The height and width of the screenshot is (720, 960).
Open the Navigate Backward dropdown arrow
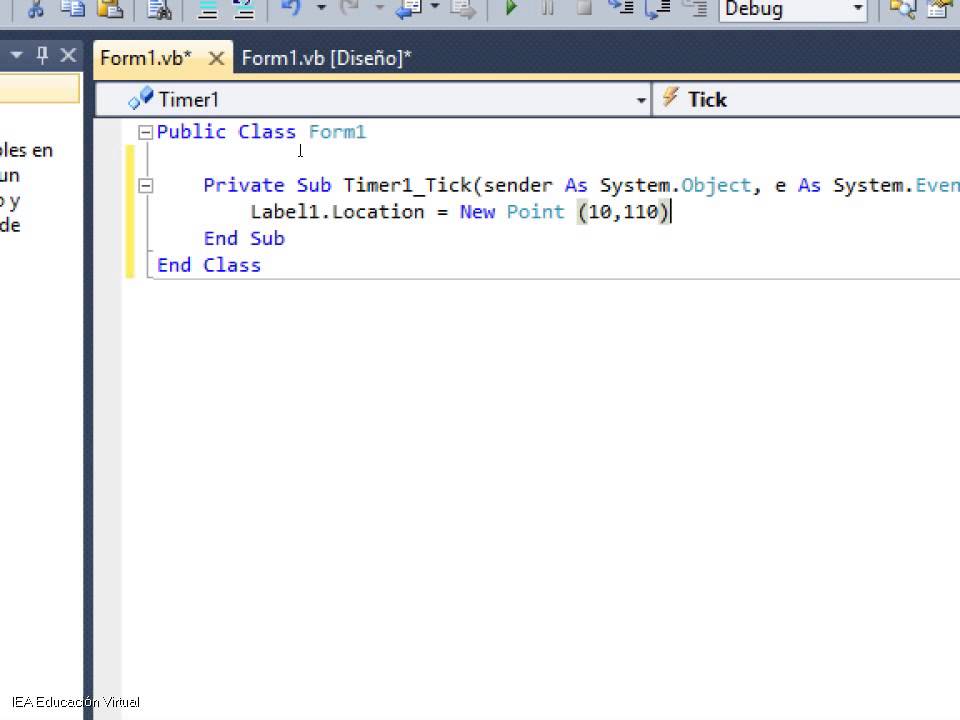pos(435,7)
